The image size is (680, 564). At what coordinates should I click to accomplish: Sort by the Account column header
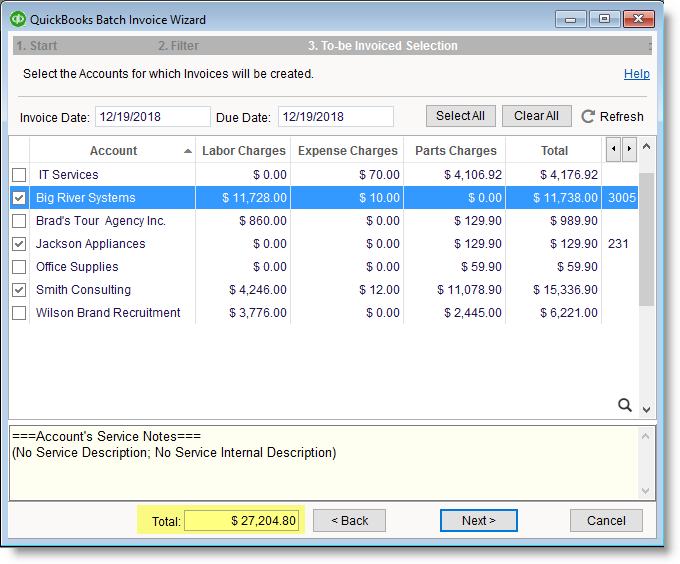[x=113, y=151]
